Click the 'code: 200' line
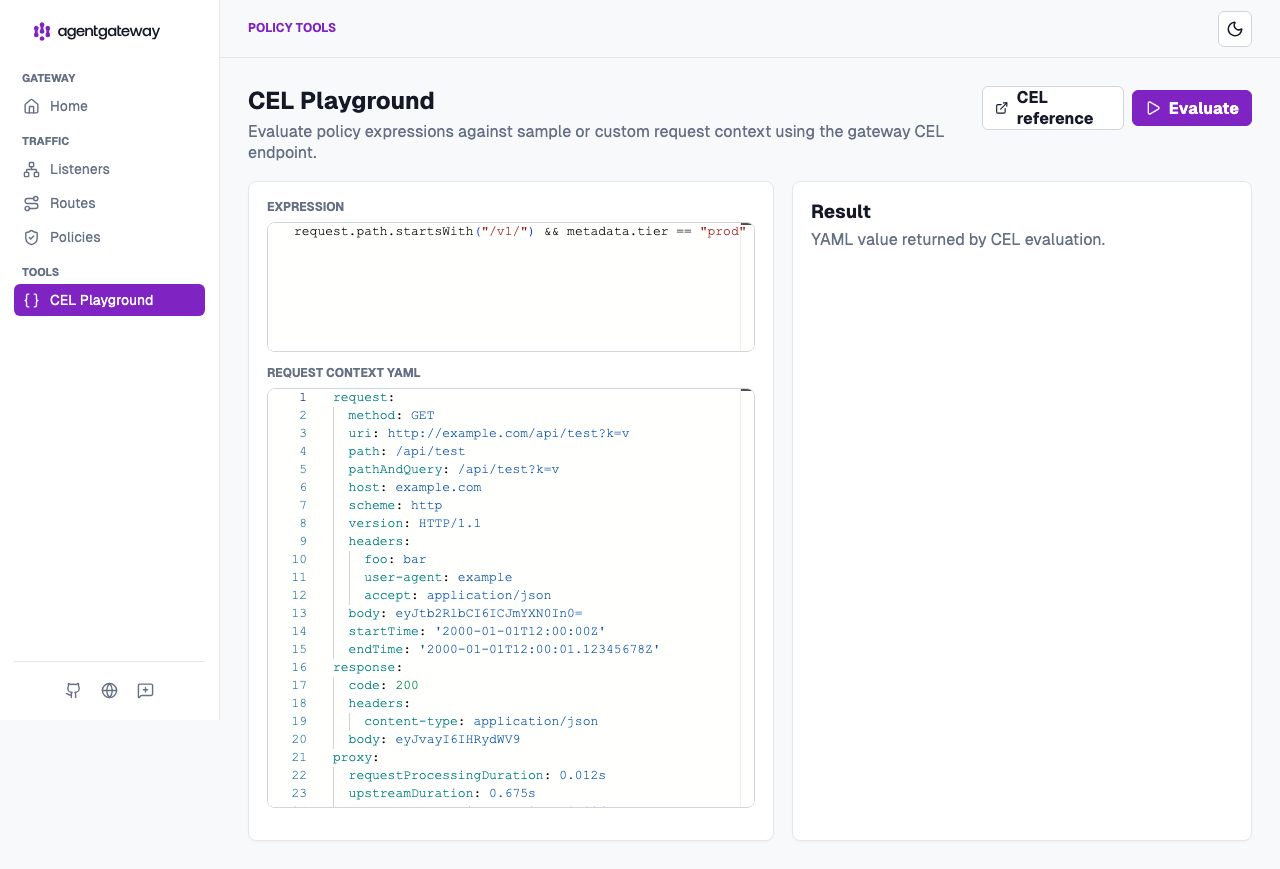The width and height of the screenshot is (1280, 869). [x=383, y=685]
